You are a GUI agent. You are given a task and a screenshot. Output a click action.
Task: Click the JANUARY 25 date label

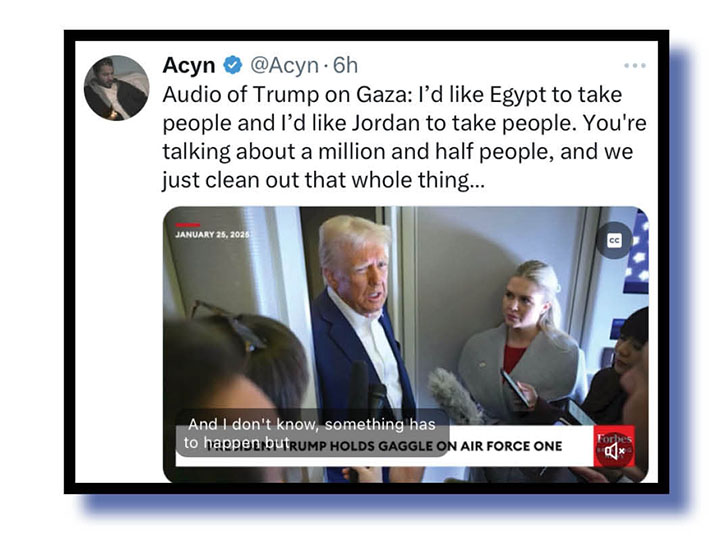coord(213,235)
